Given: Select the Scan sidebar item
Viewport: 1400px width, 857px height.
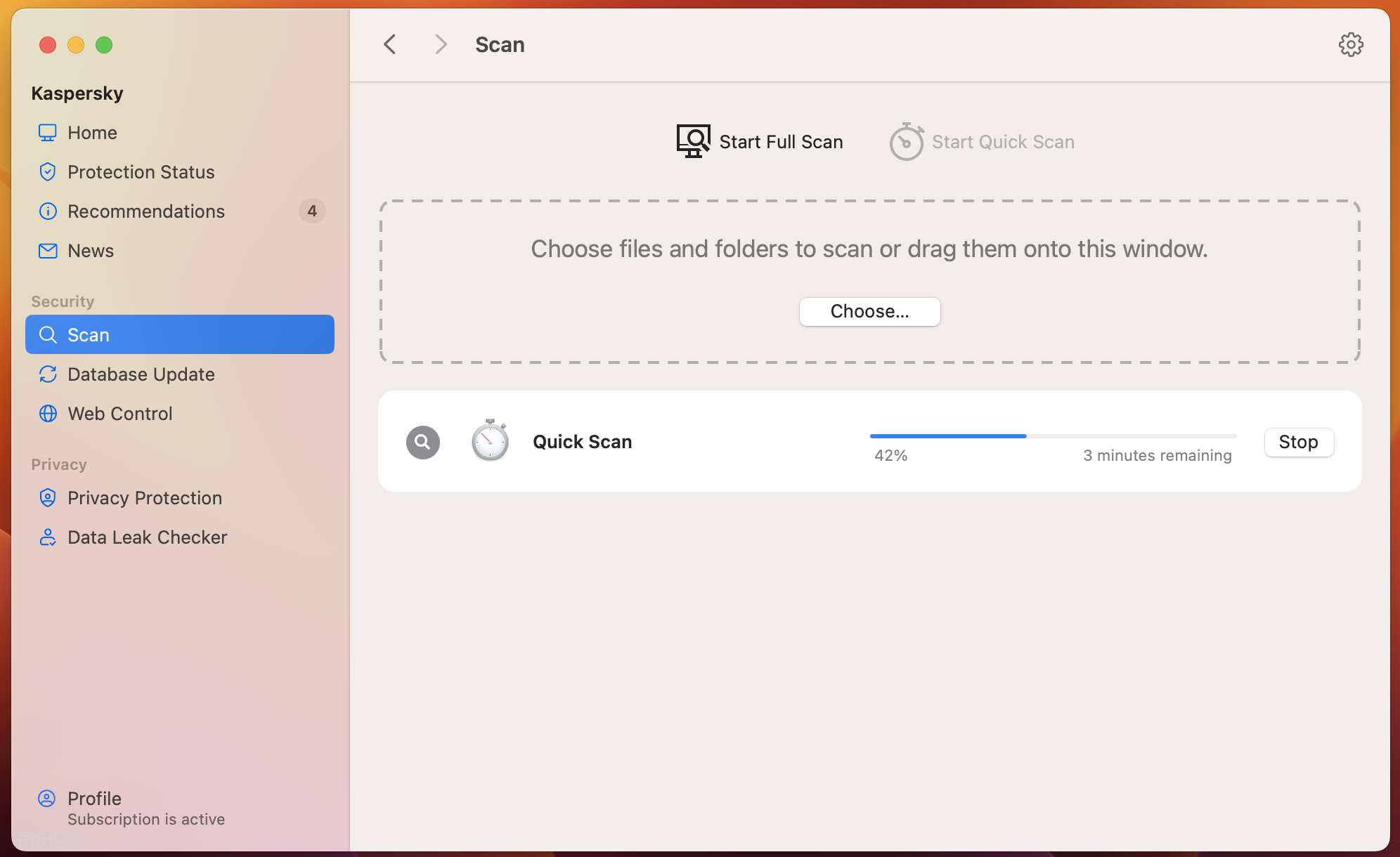Looking at the screenshot, I should tap(180, 334).
